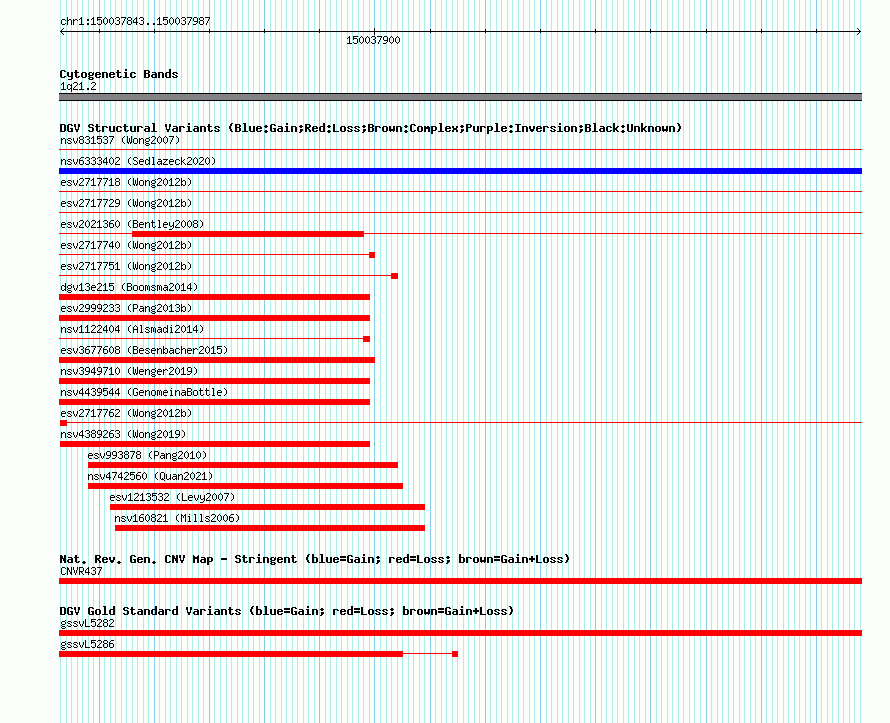Open dgv13e215 (Boomsma2014) variant label
Viewport: 890px width, 723px height.
coord(129,287)
